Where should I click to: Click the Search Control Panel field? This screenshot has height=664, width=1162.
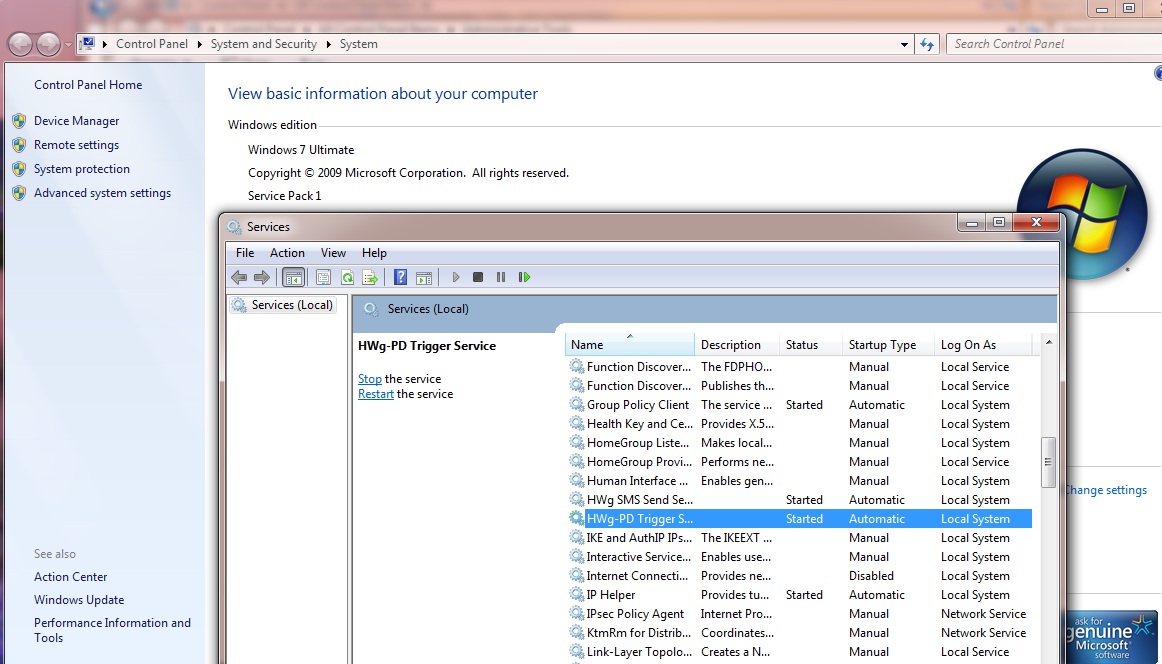tap(1054, 44)
